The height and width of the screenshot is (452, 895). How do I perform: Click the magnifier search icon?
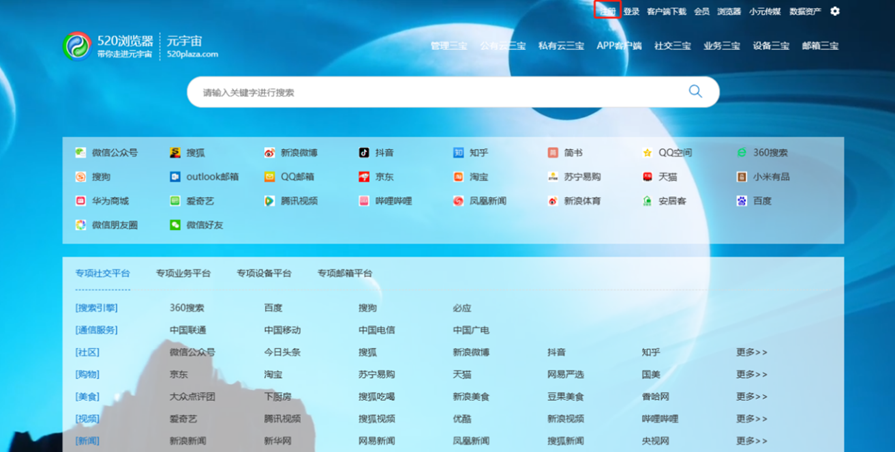click(695, 91)
